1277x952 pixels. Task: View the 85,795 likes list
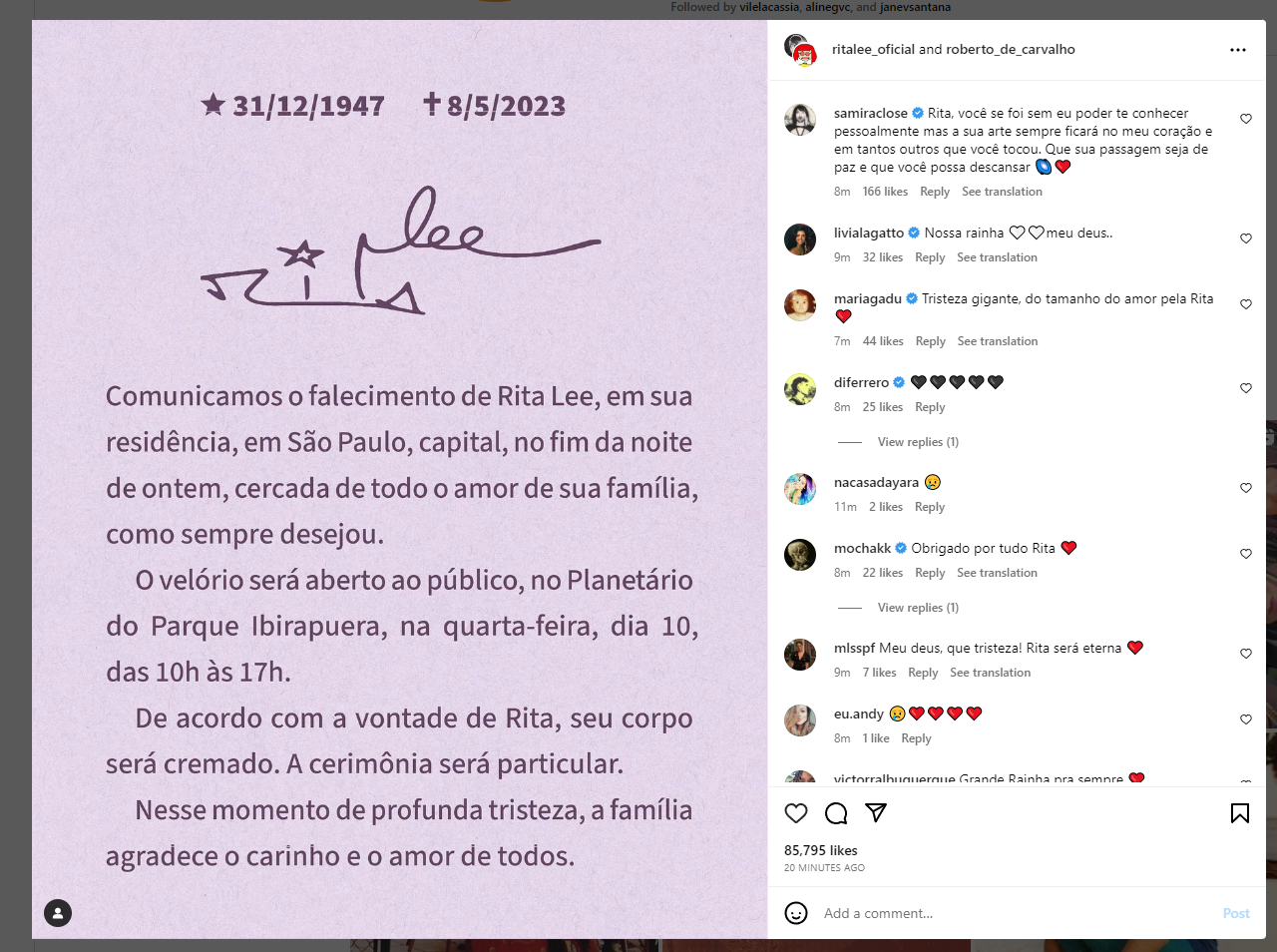[821, 850]
